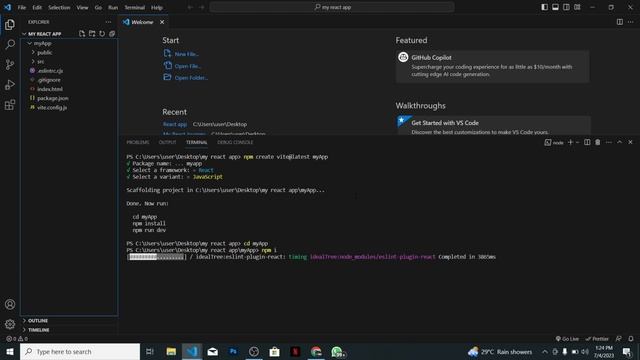Switch to the OUTPUT tab
This screenshot has width=640, height=360.
point(167,142)
